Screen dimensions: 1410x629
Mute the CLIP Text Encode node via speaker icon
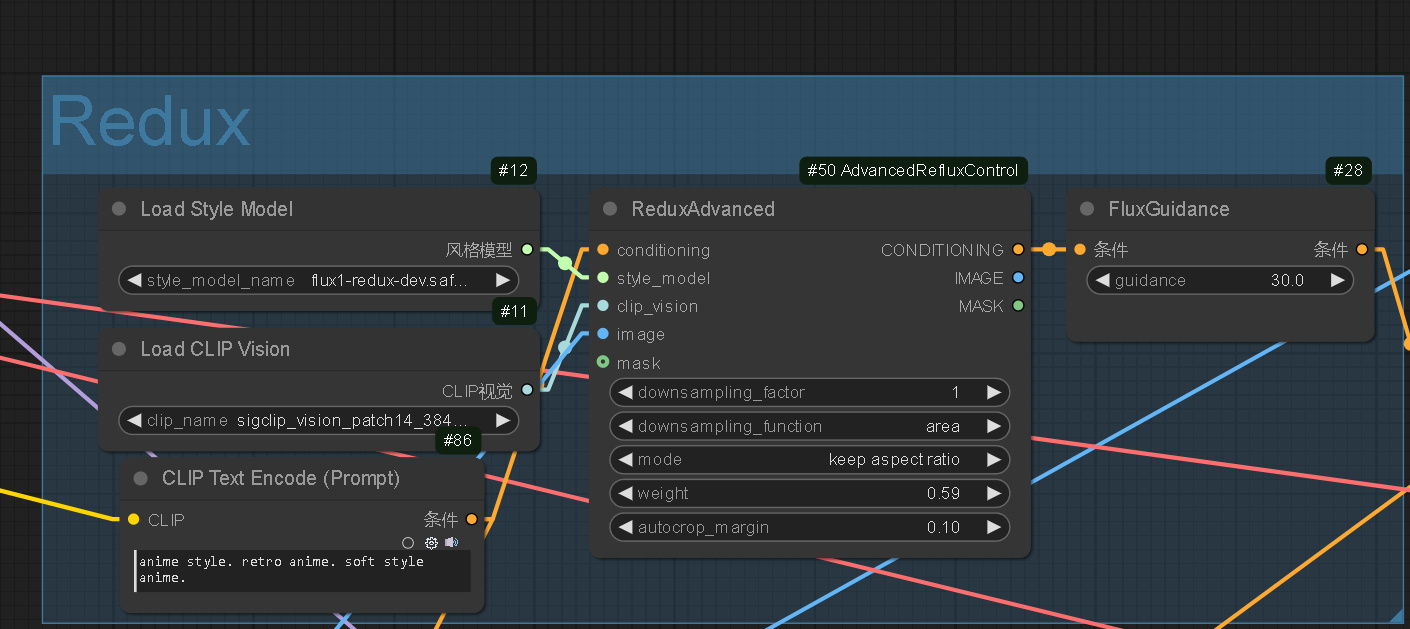point(451,542)
